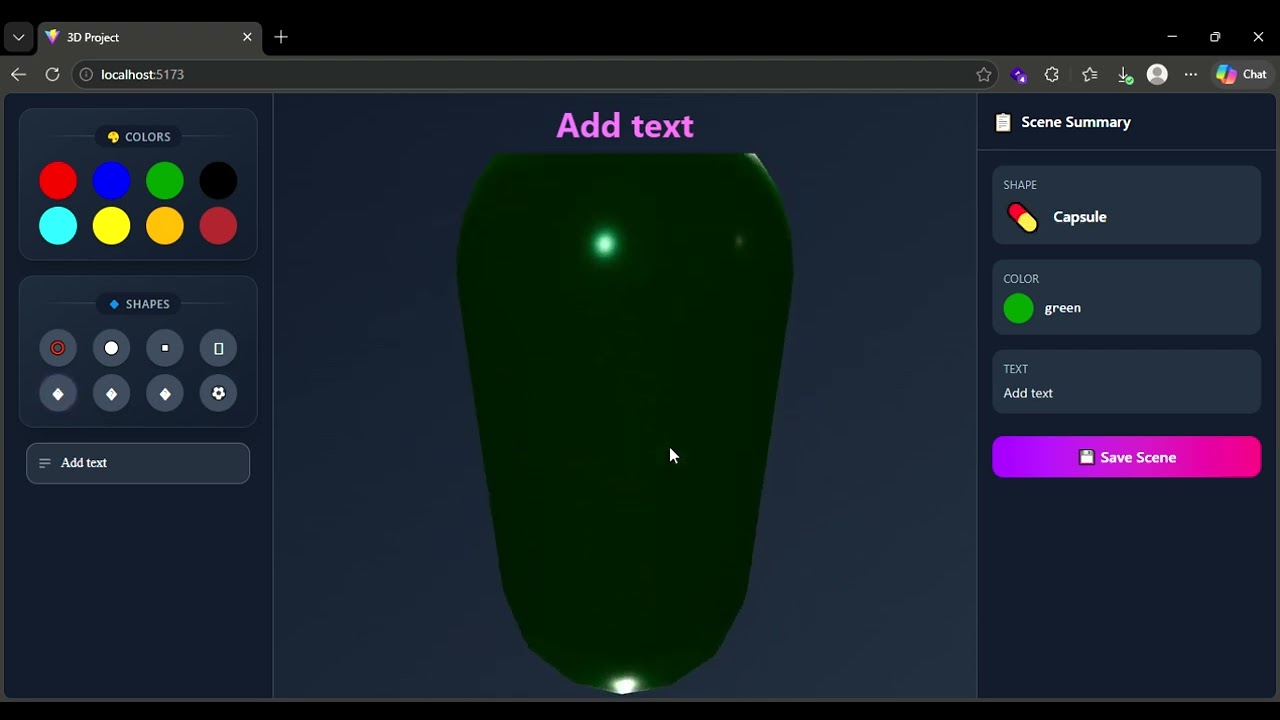The width and height of the screenshot is (1280, 720).
Task: View site information icon in address bar
Action: point(86,74)
